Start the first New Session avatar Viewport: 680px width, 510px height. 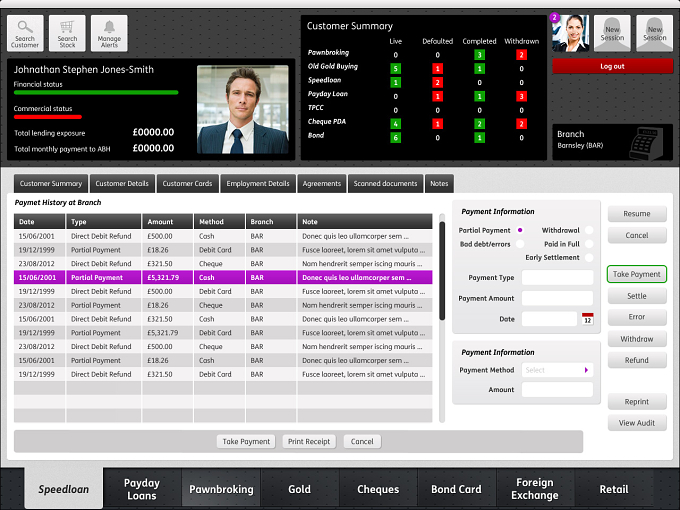612,33
